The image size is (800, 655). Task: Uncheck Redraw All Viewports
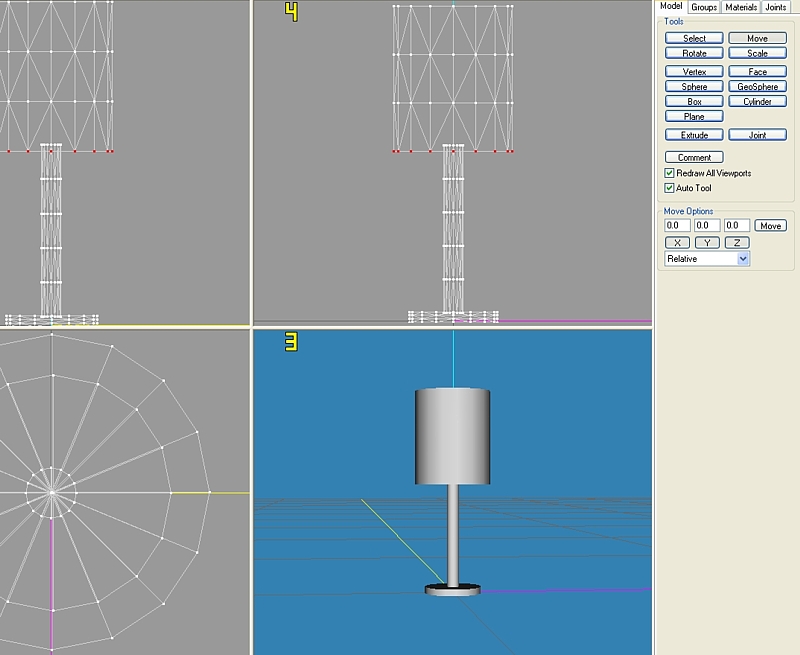(670, 173)
